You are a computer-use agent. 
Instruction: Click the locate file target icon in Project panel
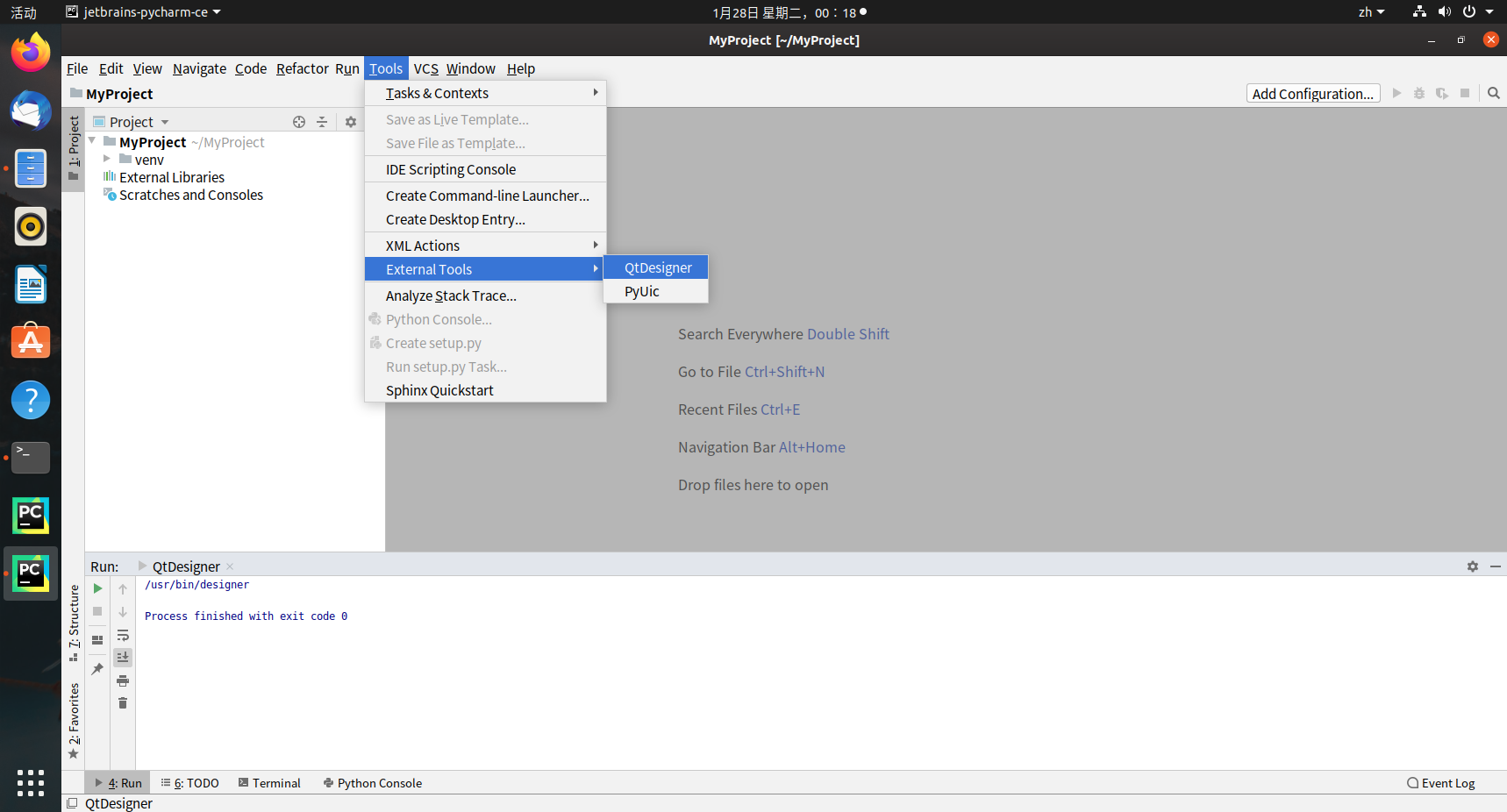[299, 122]
